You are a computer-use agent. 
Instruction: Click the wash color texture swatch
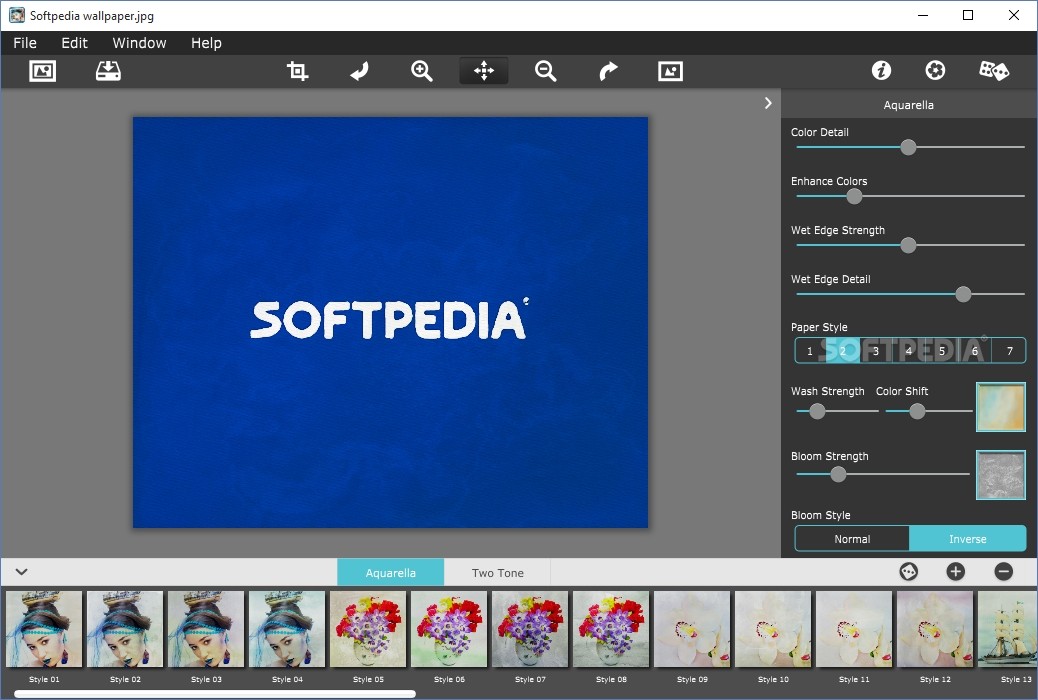[1001, 407]
